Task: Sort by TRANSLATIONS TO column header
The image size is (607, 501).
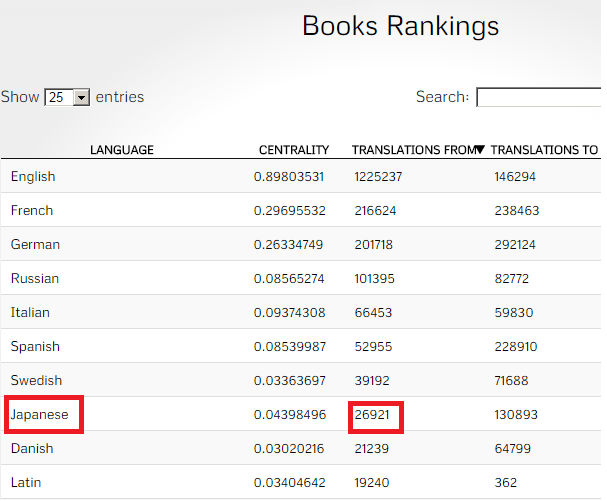Action: (x=544, y=150)
